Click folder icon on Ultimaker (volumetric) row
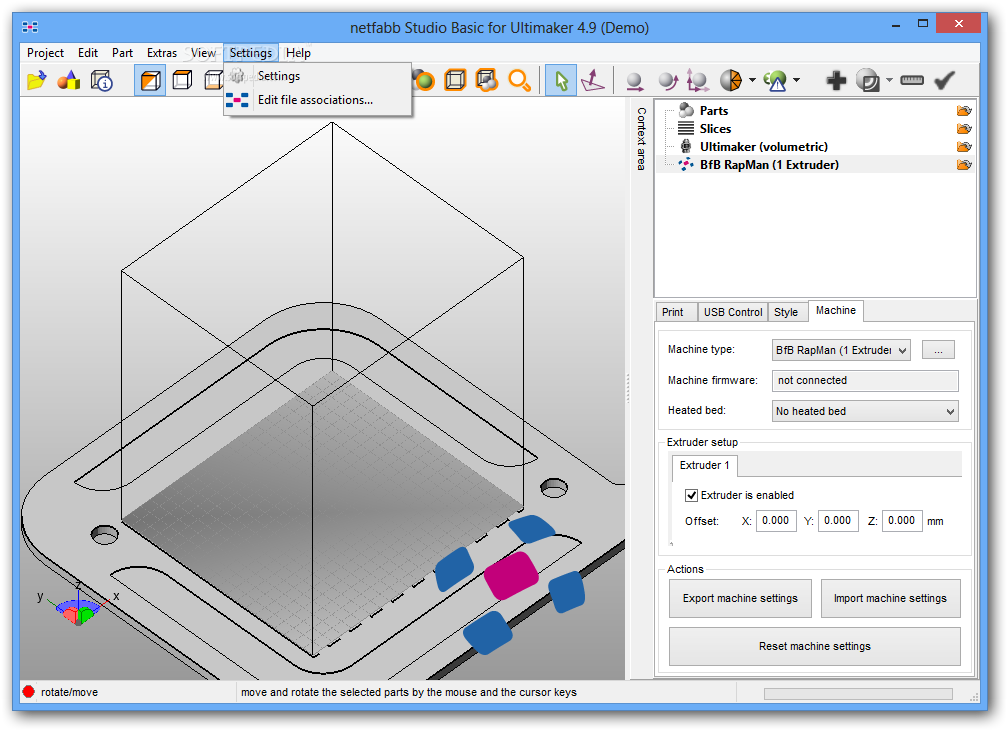Viewport: 1008px width, 731px height. [x=964, y=147]
